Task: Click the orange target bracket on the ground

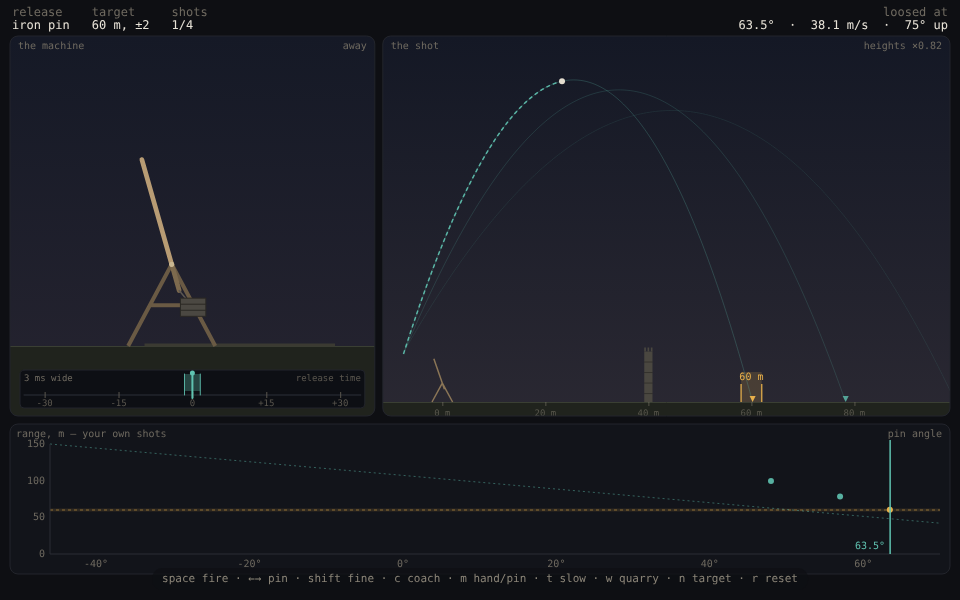Action: point(751,393)
